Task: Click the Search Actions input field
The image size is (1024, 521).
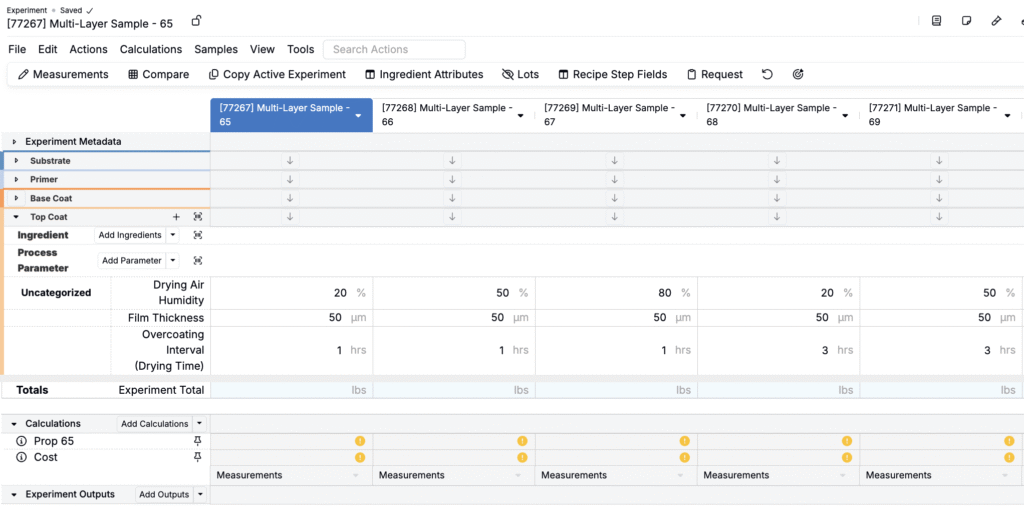Action: [395, 49]
